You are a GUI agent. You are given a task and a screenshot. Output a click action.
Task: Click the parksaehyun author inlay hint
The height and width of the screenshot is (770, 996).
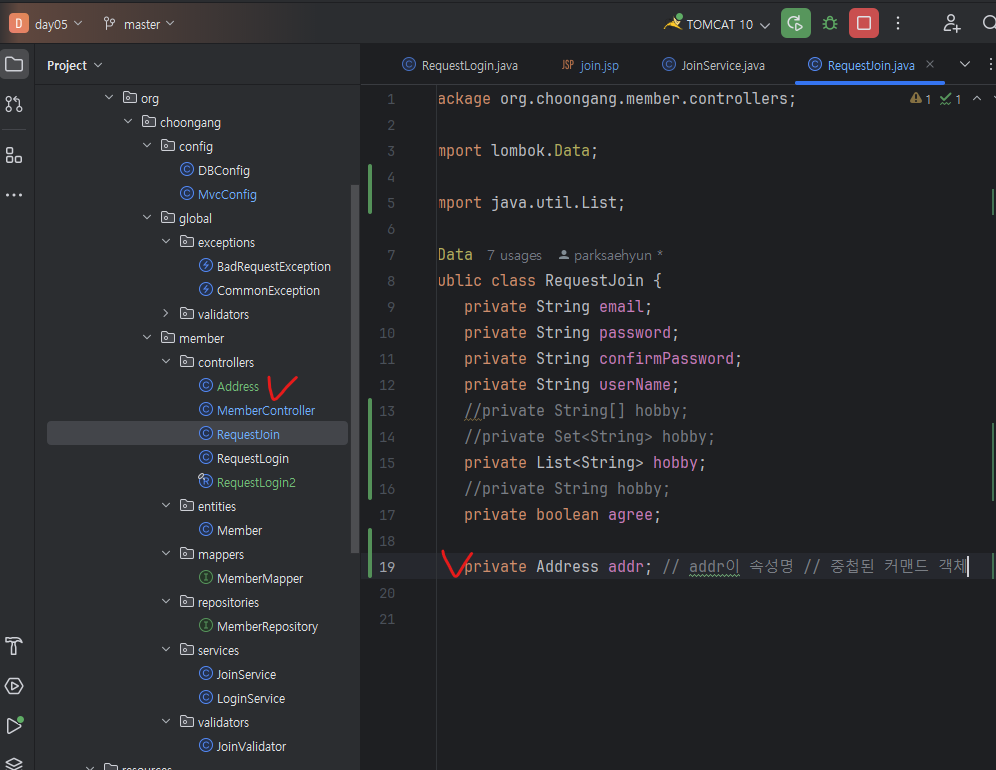610,255
